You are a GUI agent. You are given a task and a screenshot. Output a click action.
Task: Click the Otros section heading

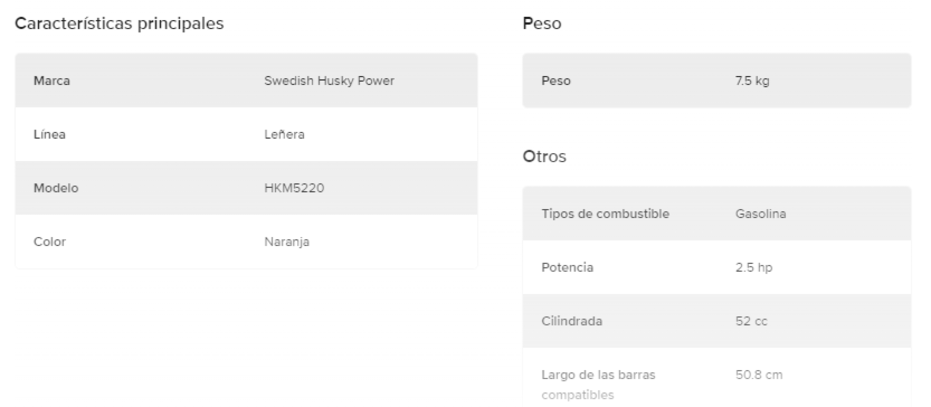(x=543, y=157)
